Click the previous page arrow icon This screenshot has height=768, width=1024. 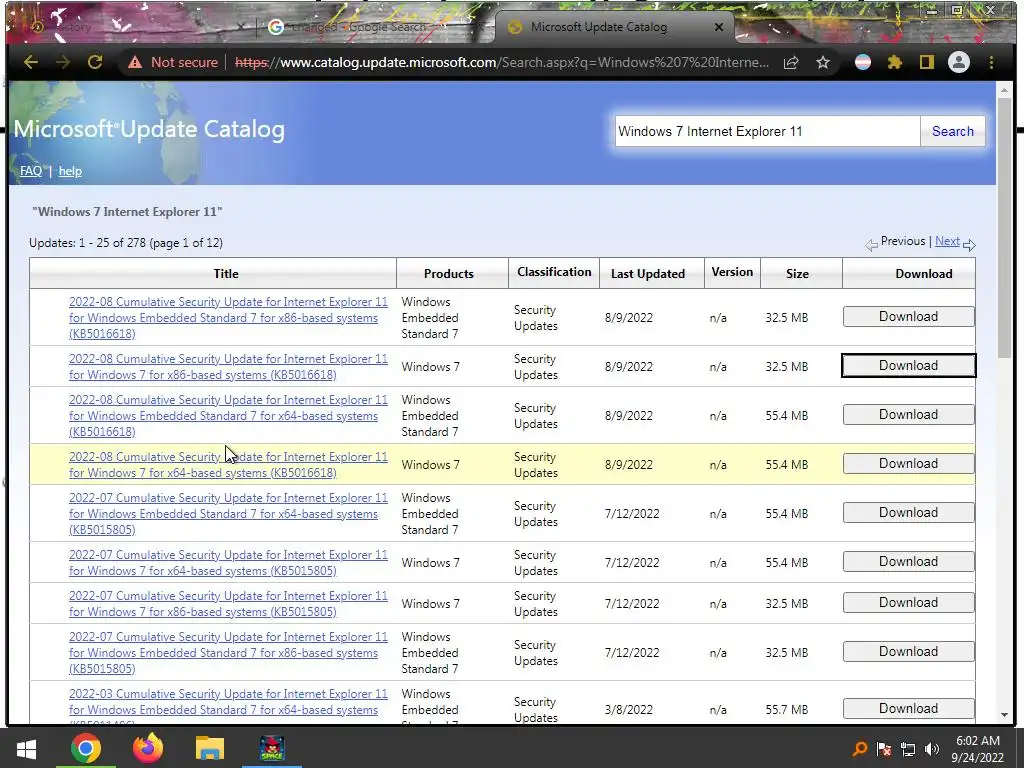click(871, 245)
